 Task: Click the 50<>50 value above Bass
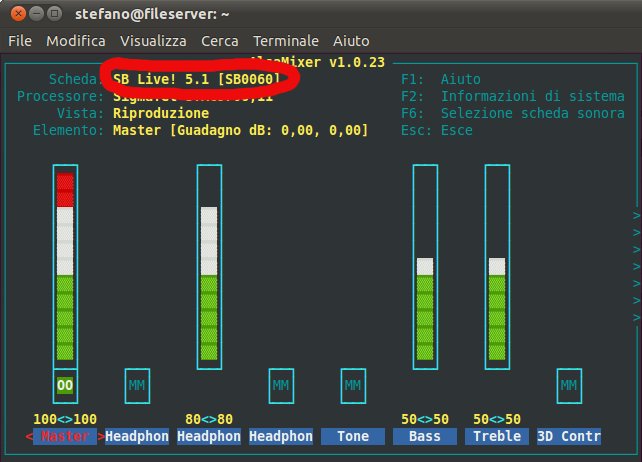point(425,419)
